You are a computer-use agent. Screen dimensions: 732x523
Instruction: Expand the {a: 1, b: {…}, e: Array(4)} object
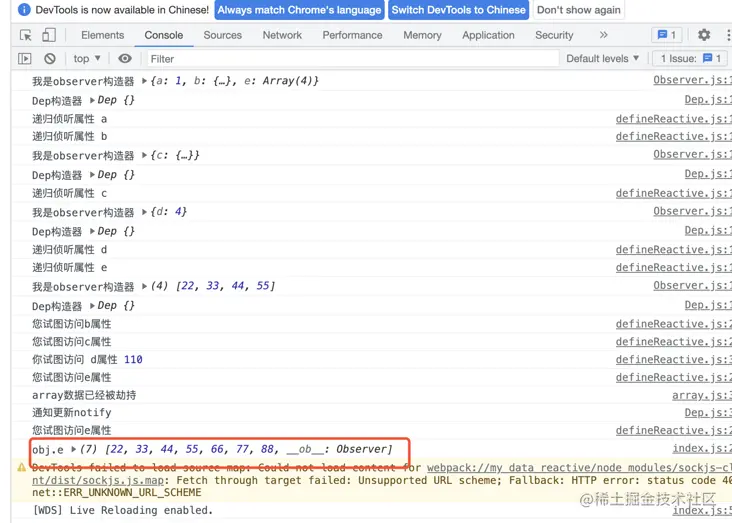144,81
